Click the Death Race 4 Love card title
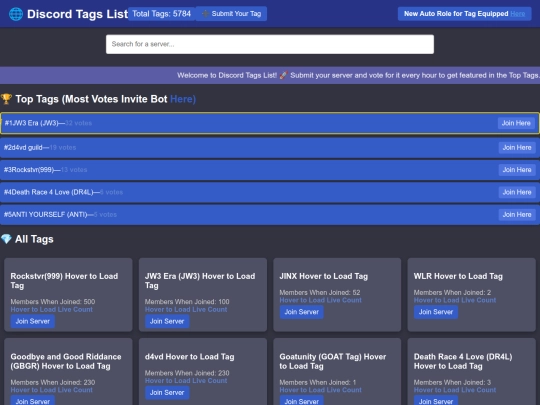The width and height of the screenshot is (540, 405). coord(463,361)
